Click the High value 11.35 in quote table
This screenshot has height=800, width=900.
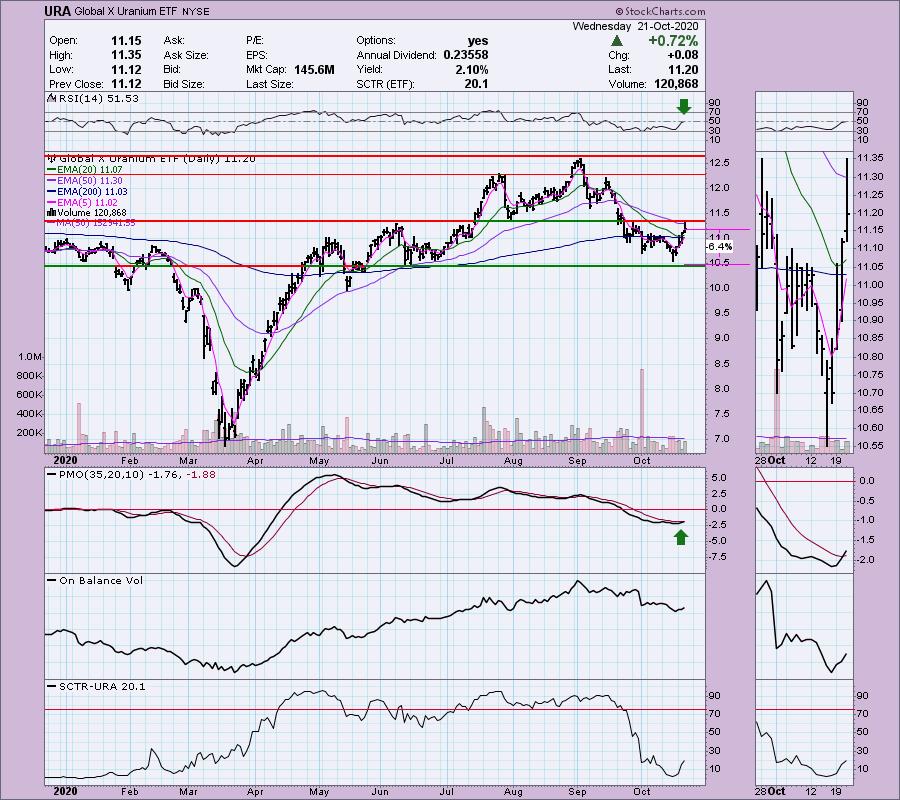[126, 55]
